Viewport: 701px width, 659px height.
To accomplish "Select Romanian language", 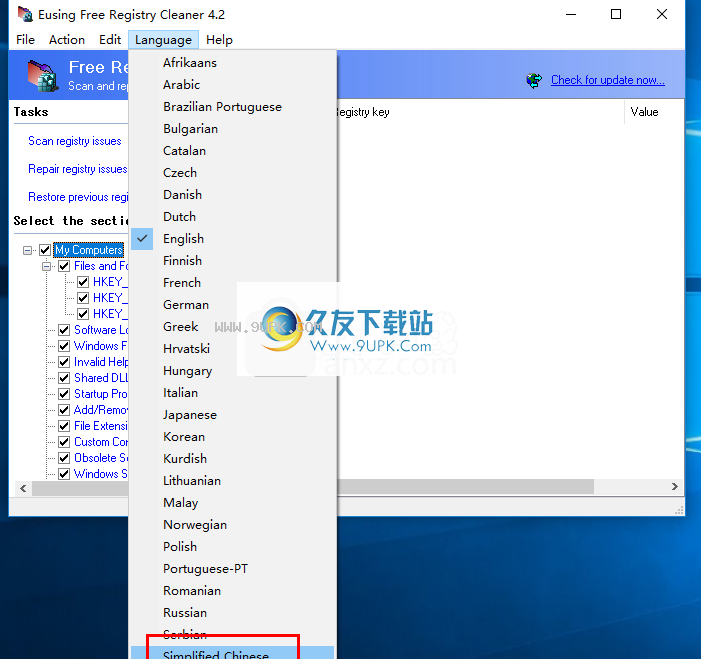I will point(232,591).
